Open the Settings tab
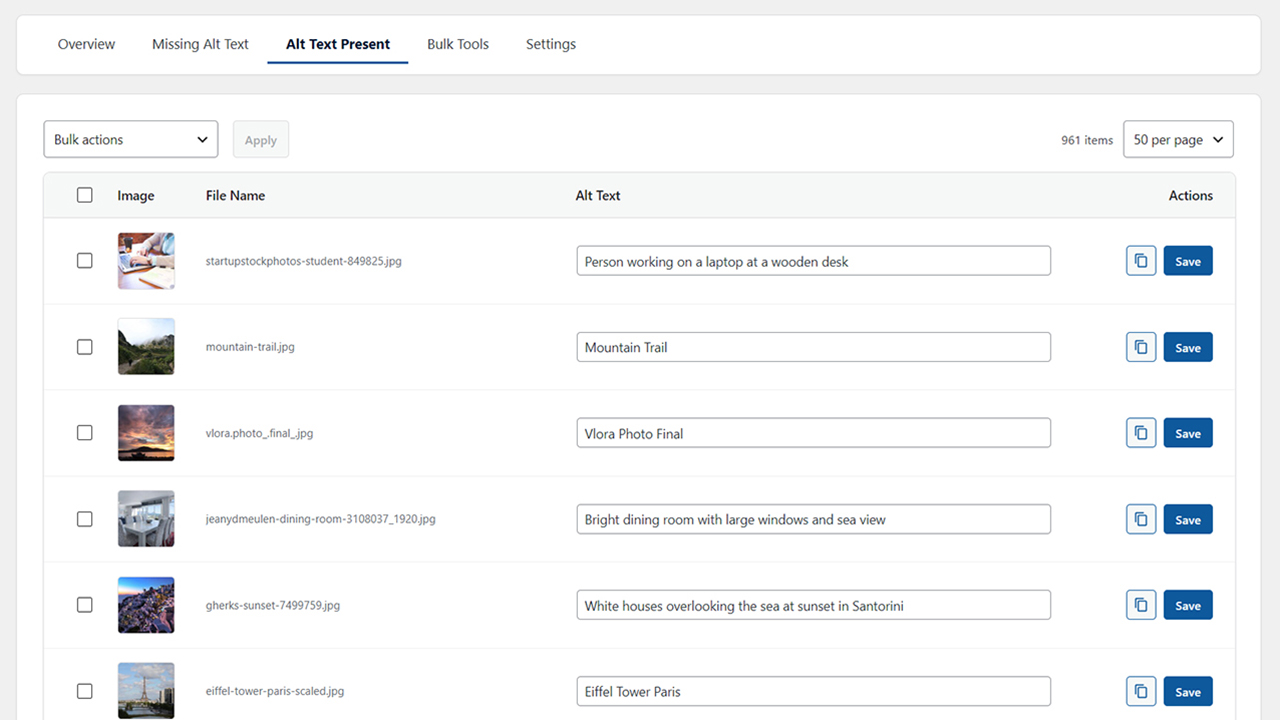 [x=551, y=44]
